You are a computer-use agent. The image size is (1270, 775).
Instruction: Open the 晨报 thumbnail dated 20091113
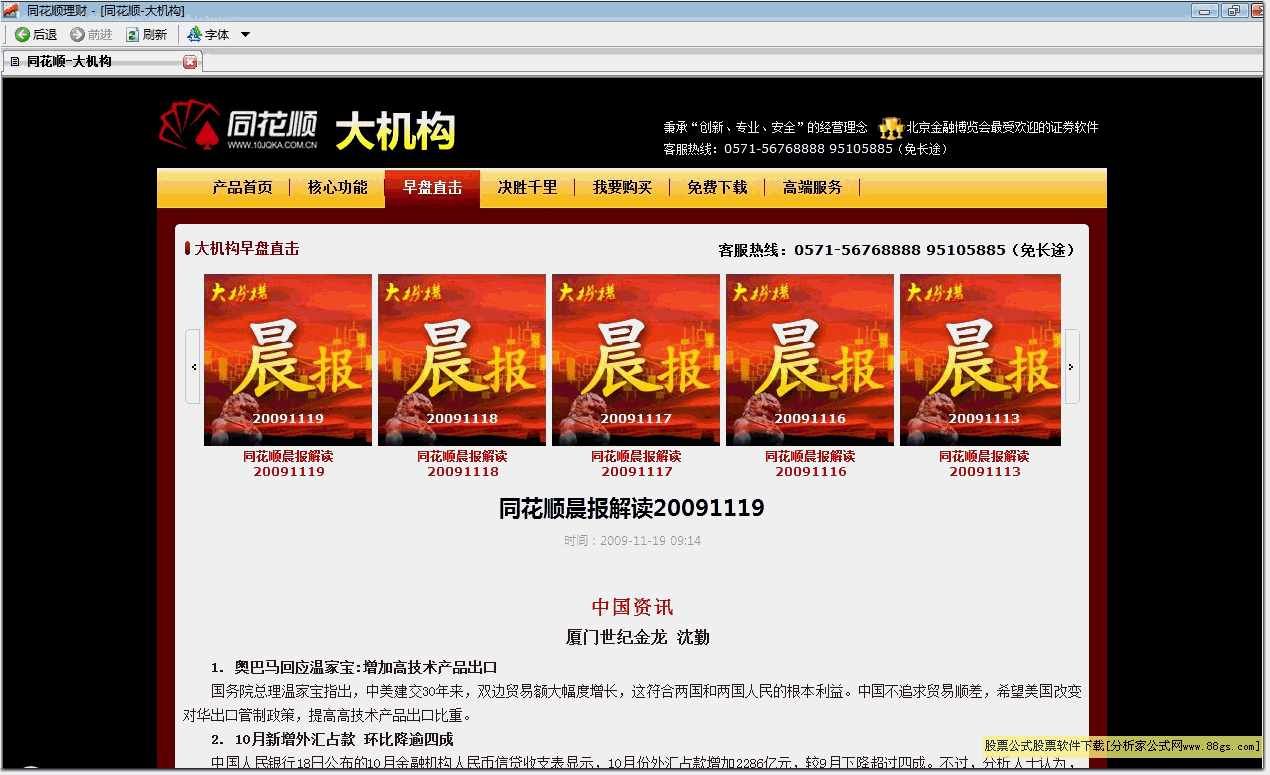click(980, 360)
